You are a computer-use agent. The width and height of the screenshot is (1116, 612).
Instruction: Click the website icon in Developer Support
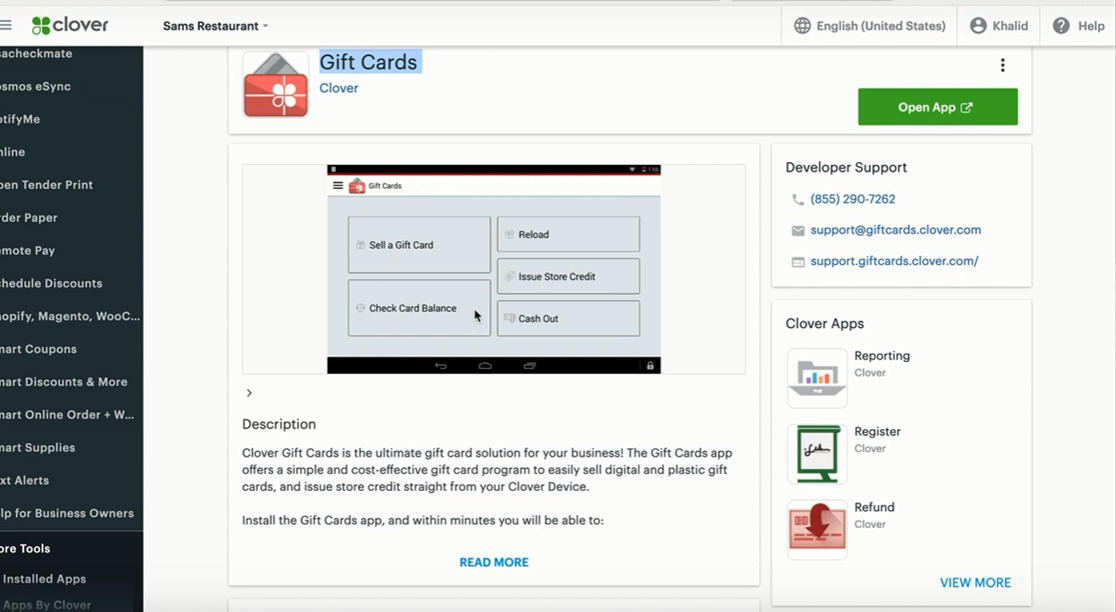798,262
